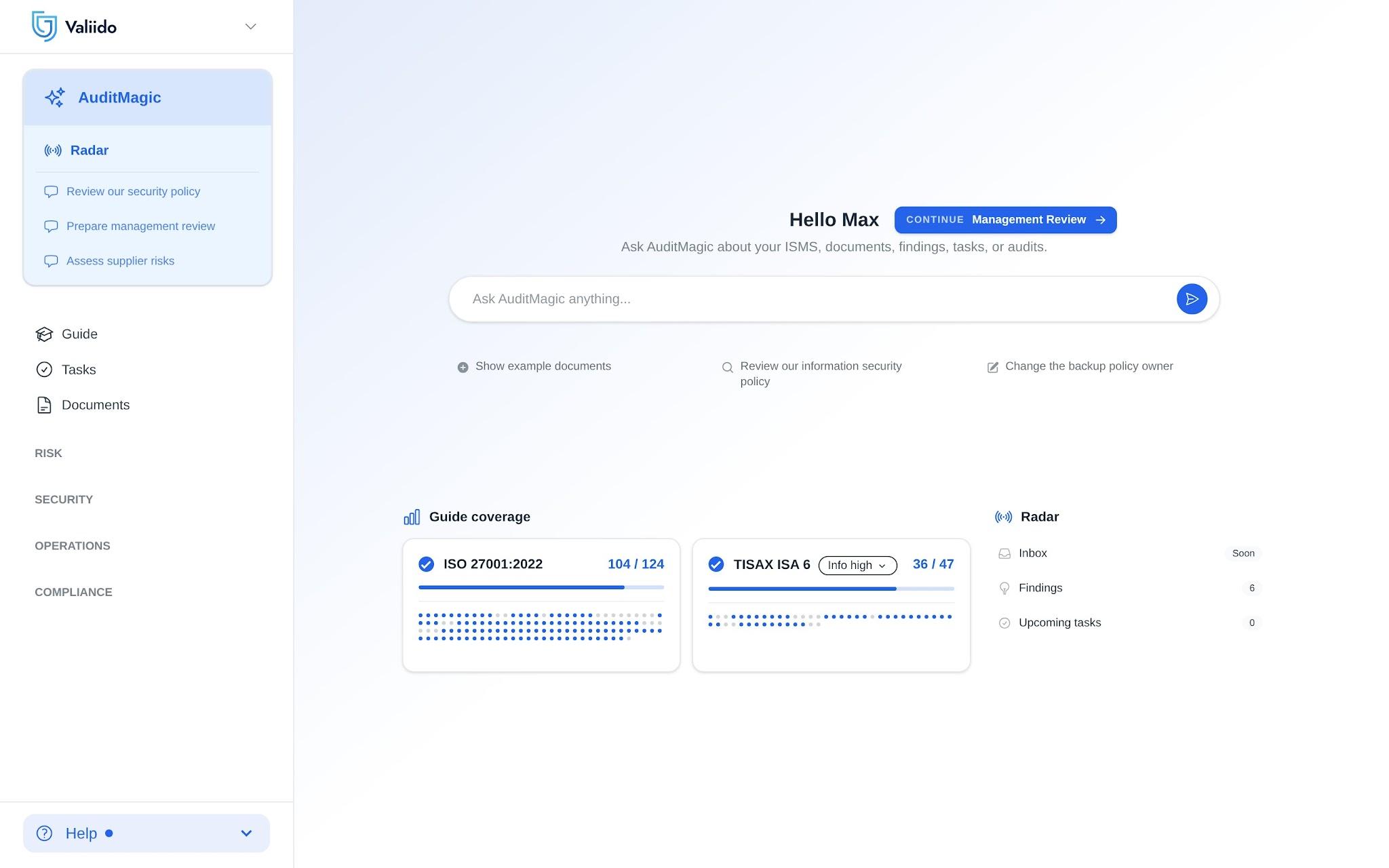The width and height of the screenshot is (1389, 868).
Task: Click Continue Management Review button
Action: pyautogui.click(x=1005, y=220)
